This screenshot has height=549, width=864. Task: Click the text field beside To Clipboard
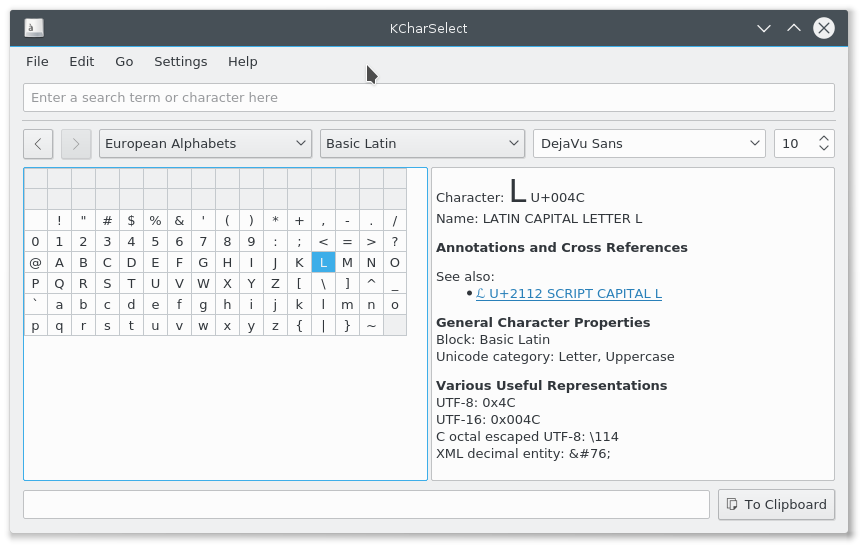366,504
